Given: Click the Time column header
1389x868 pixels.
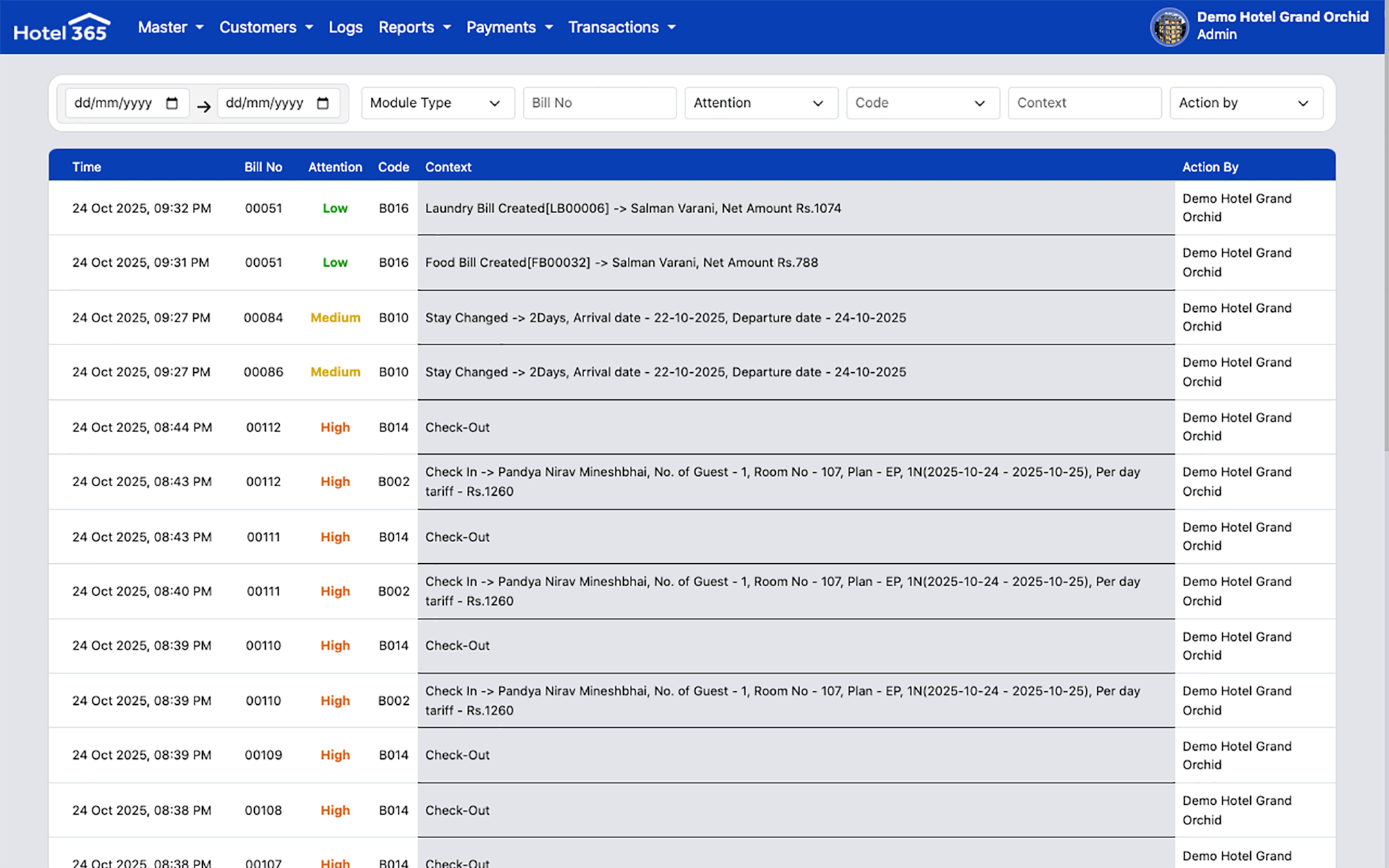Looking at the screenshot, I should pos(87,167).
